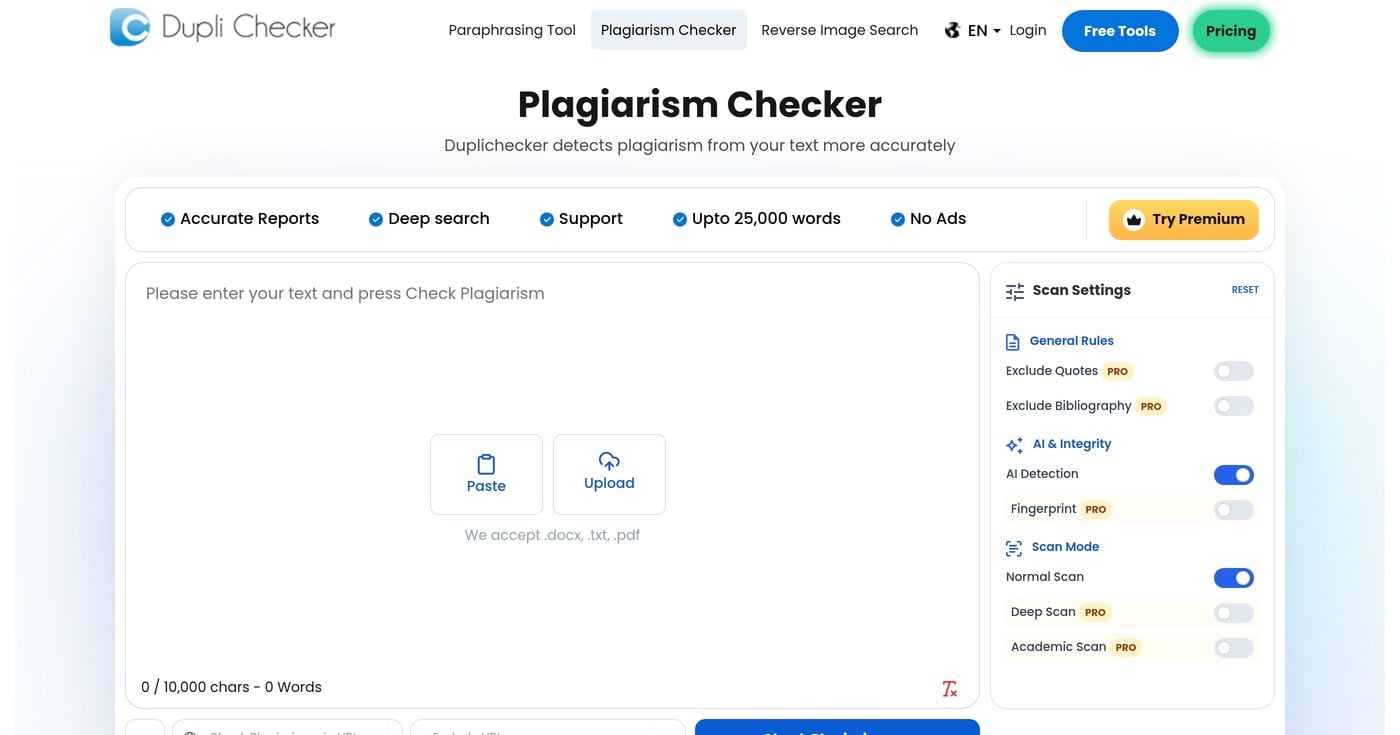Expand the EN language dropdown

984,31
